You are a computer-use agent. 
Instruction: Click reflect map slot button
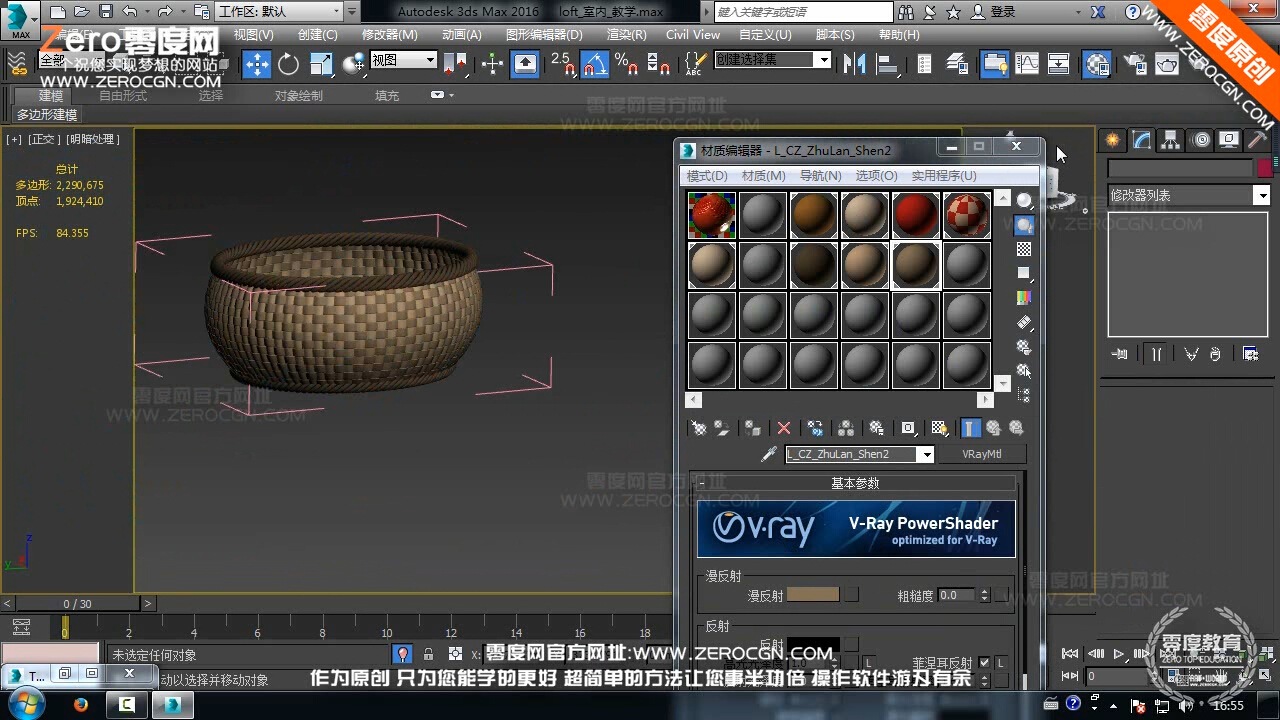pos(851,645)
